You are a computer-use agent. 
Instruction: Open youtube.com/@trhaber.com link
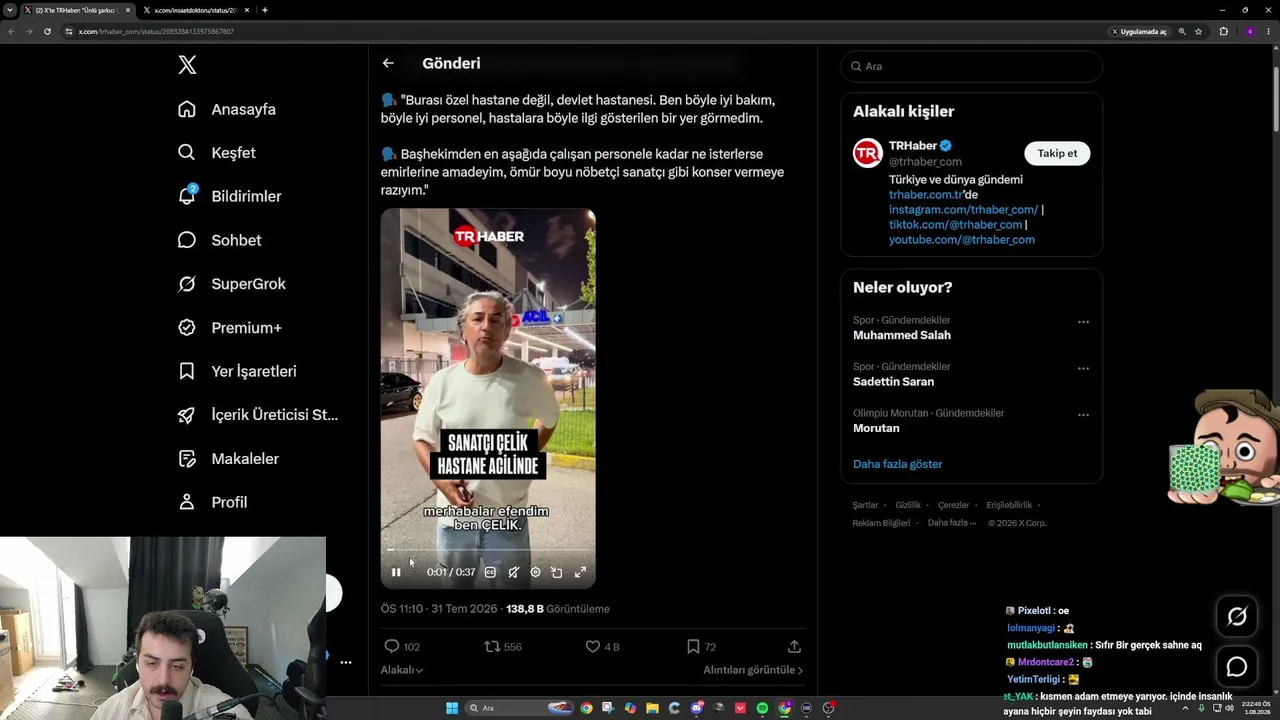(x=962, y=240)
